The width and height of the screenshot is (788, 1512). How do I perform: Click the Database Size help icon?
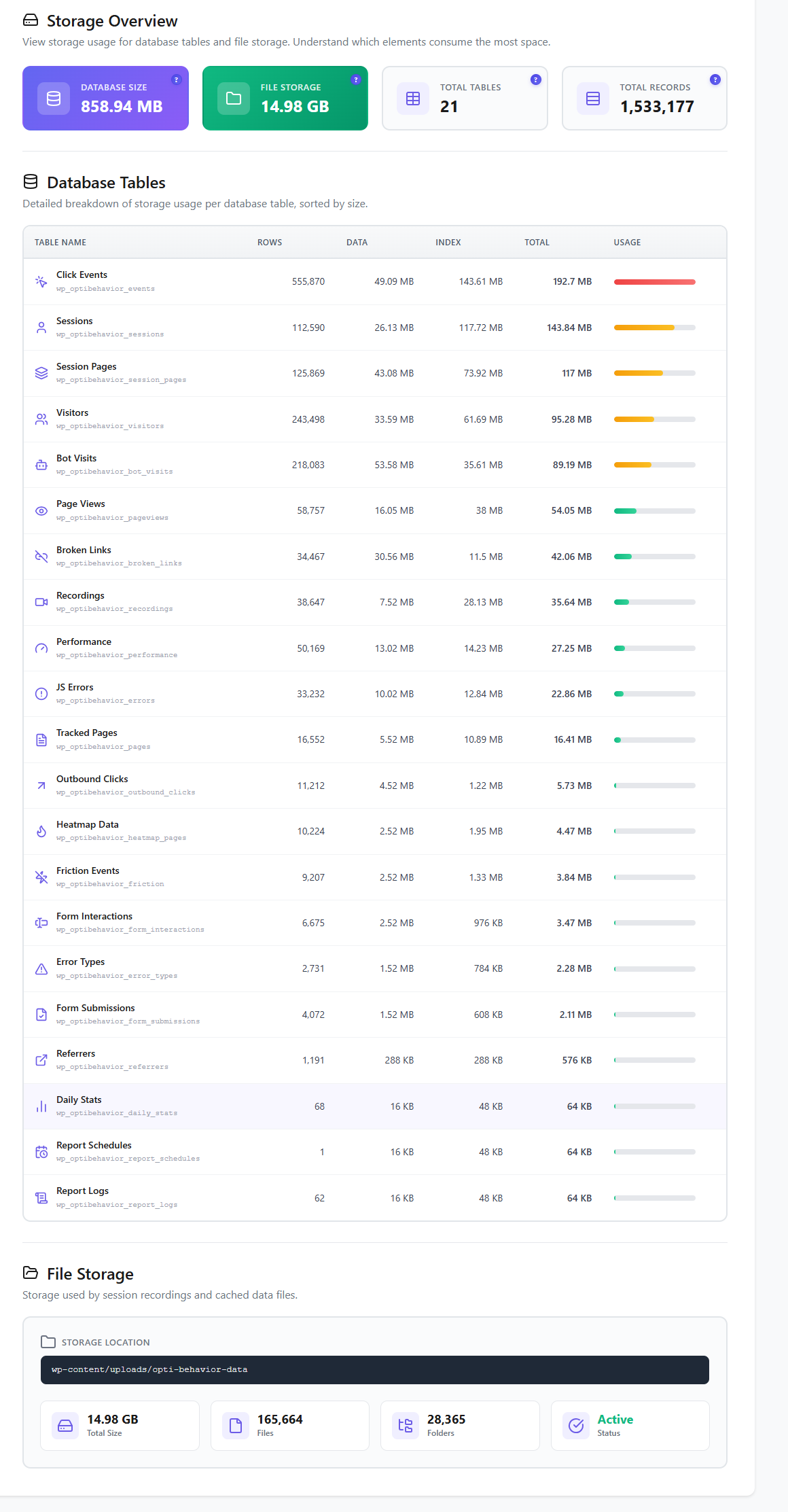(177, 80)
